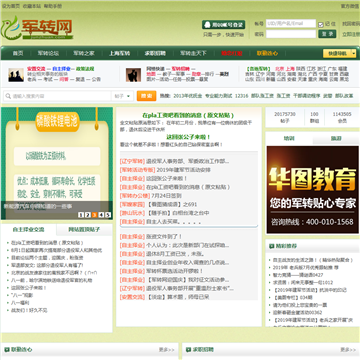Click the username input field
The width and height of the screenshot is (360, 360).
coord(291,23)
